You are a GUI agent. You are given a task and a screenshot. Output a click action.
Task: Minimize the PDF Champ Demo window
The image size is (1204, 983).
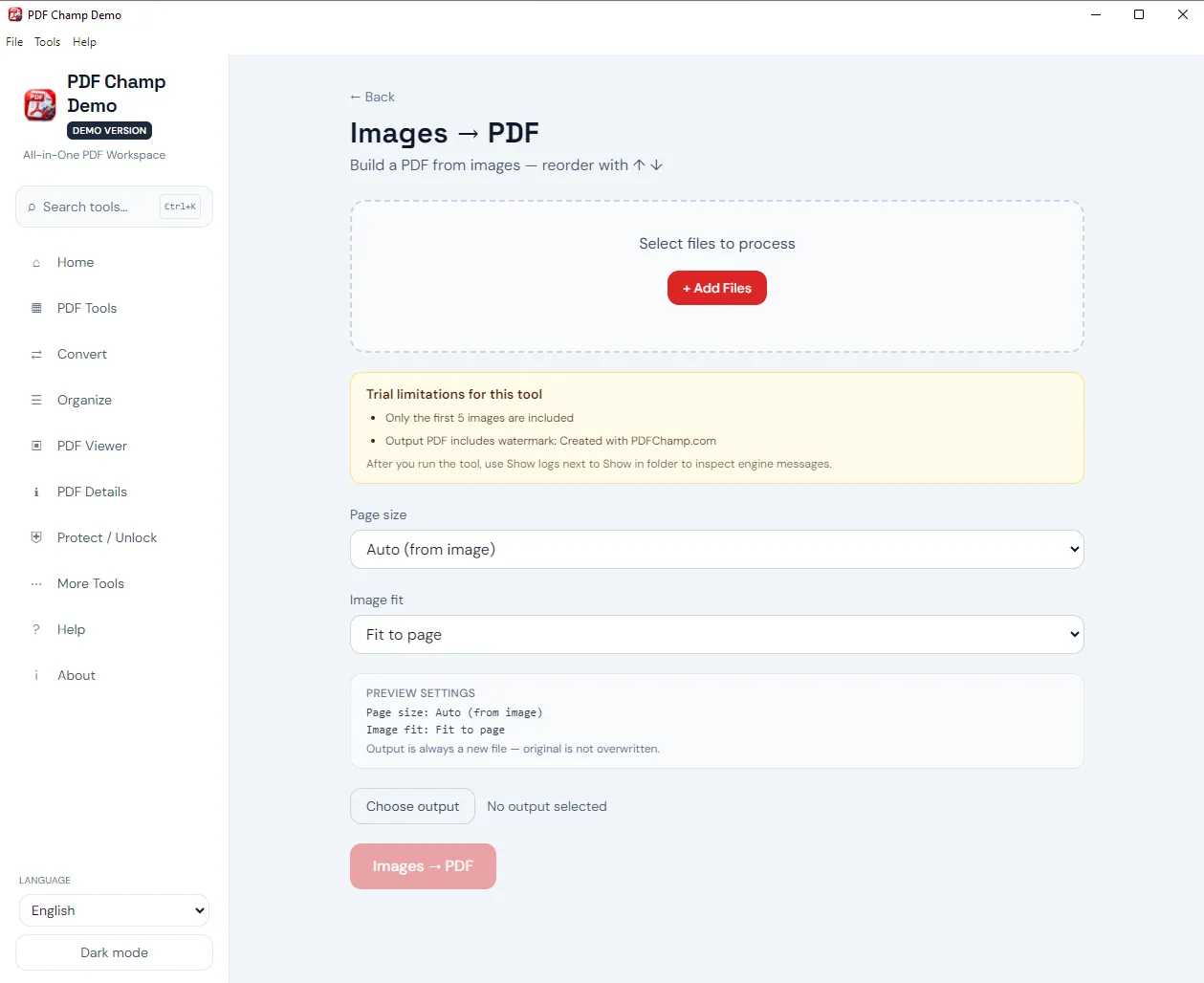coord(1096,14)
